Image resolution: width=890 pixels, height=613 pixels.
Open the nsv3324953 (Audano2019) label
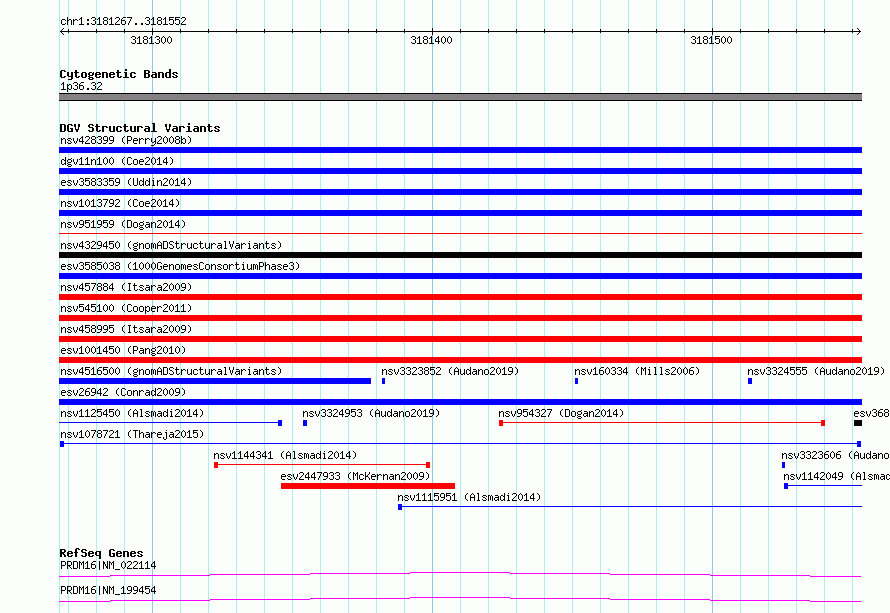tap(371, 413)
